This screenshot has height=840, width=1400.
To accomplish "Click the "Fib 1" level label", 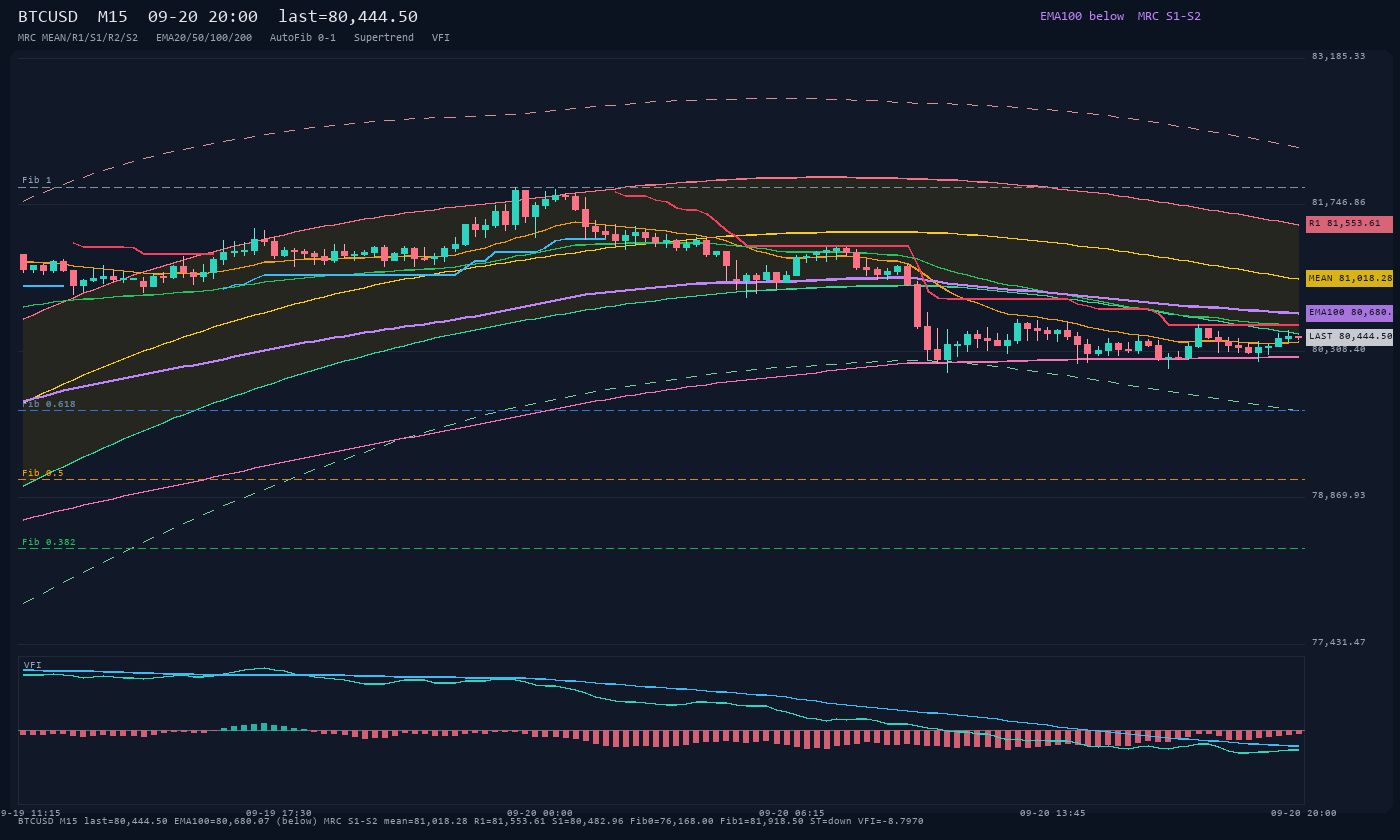I will pyautogui.click(x=37, y=180).
